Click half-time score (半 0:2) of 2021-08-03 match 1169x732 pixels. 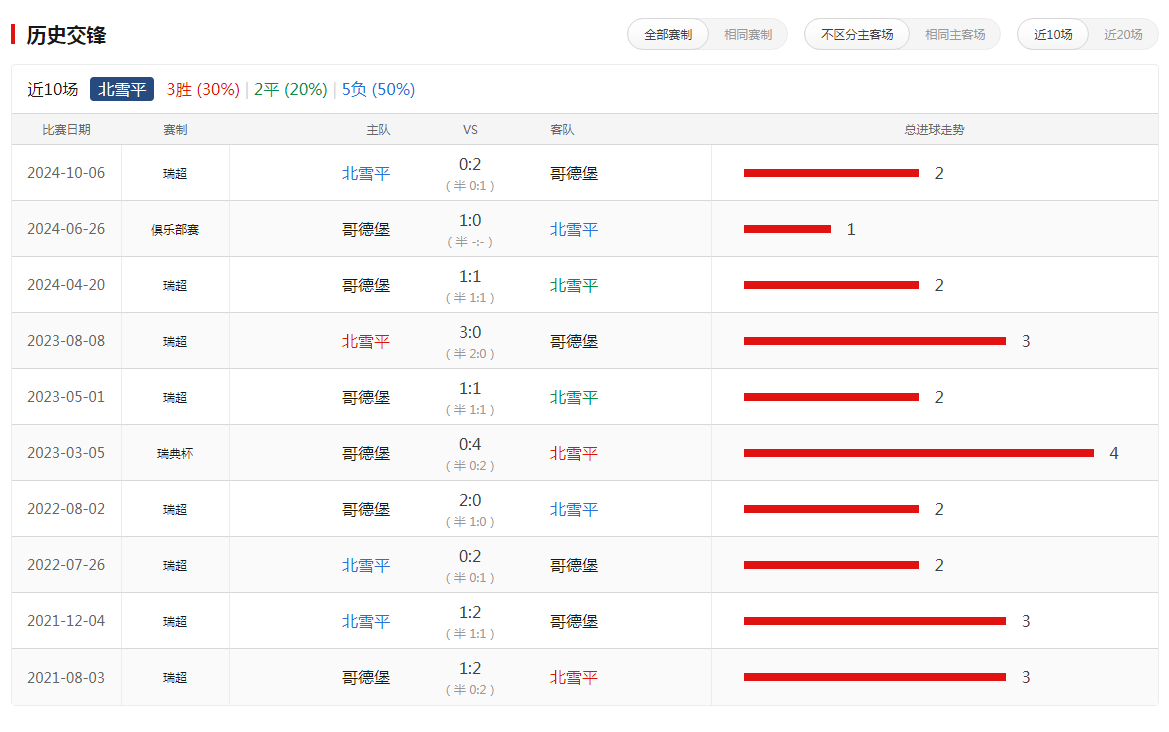pyautogui.click(x=470, y=690)
